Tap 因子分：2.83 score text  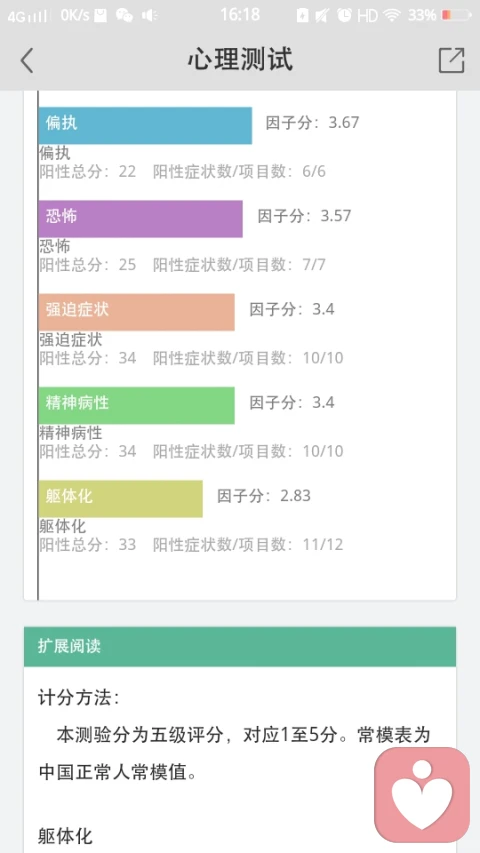264,496
